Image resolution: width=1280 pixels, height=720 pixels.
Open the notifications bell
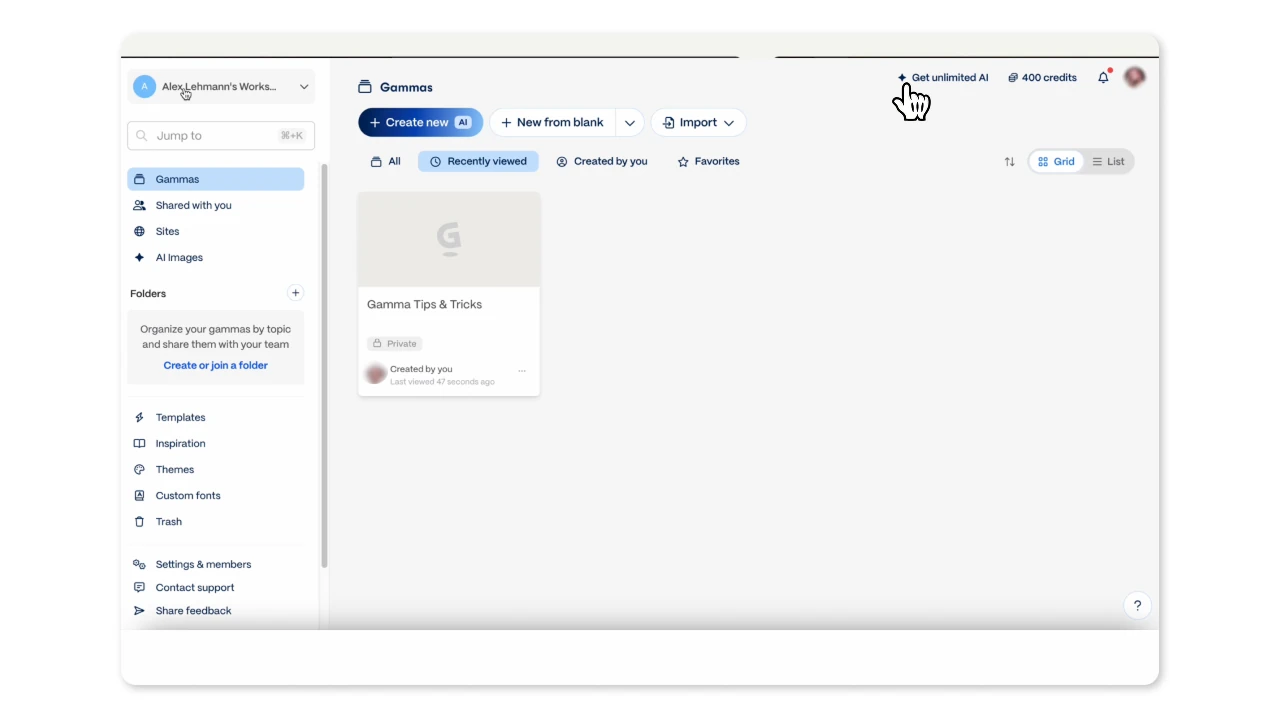click(1104, 77)
